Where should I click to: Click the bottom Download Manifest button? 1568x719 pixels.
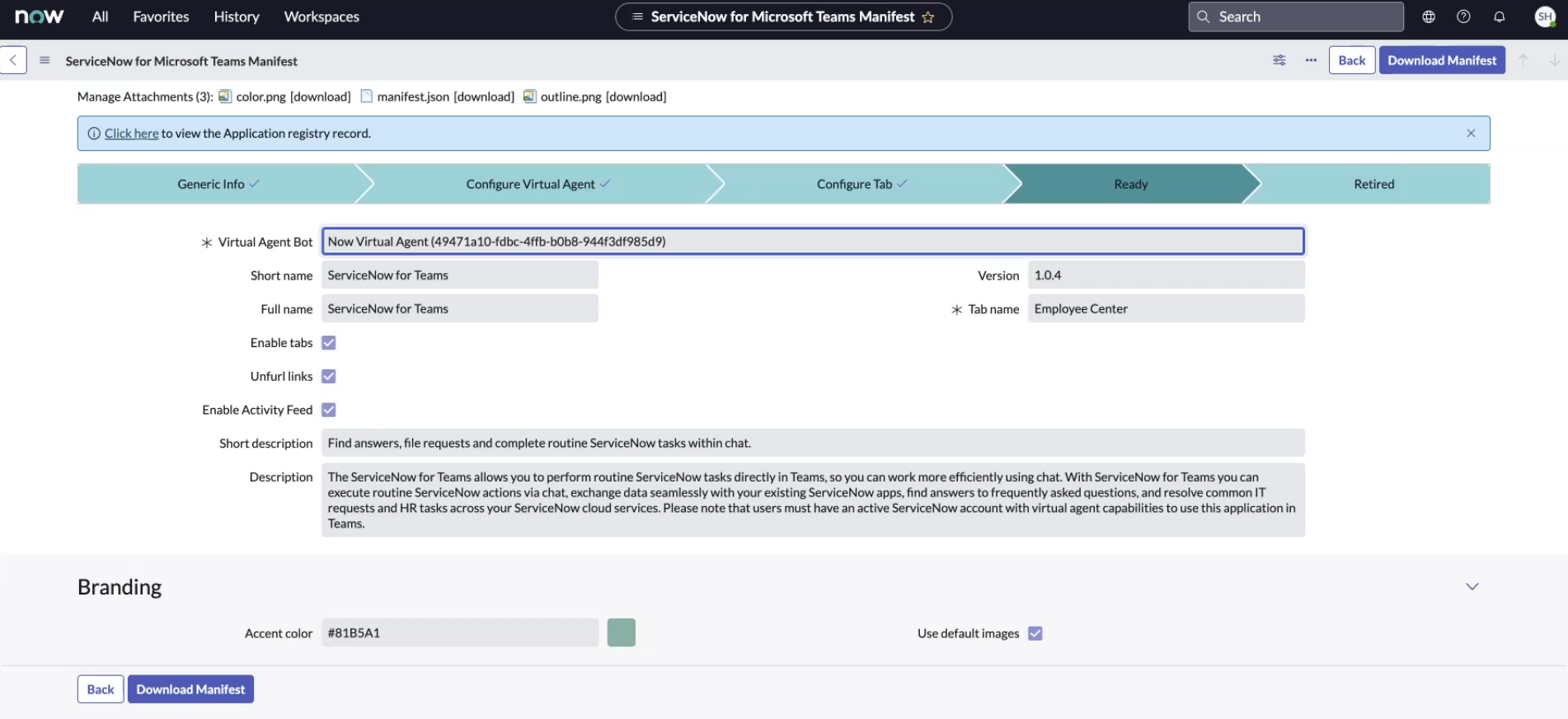(190, 689)
